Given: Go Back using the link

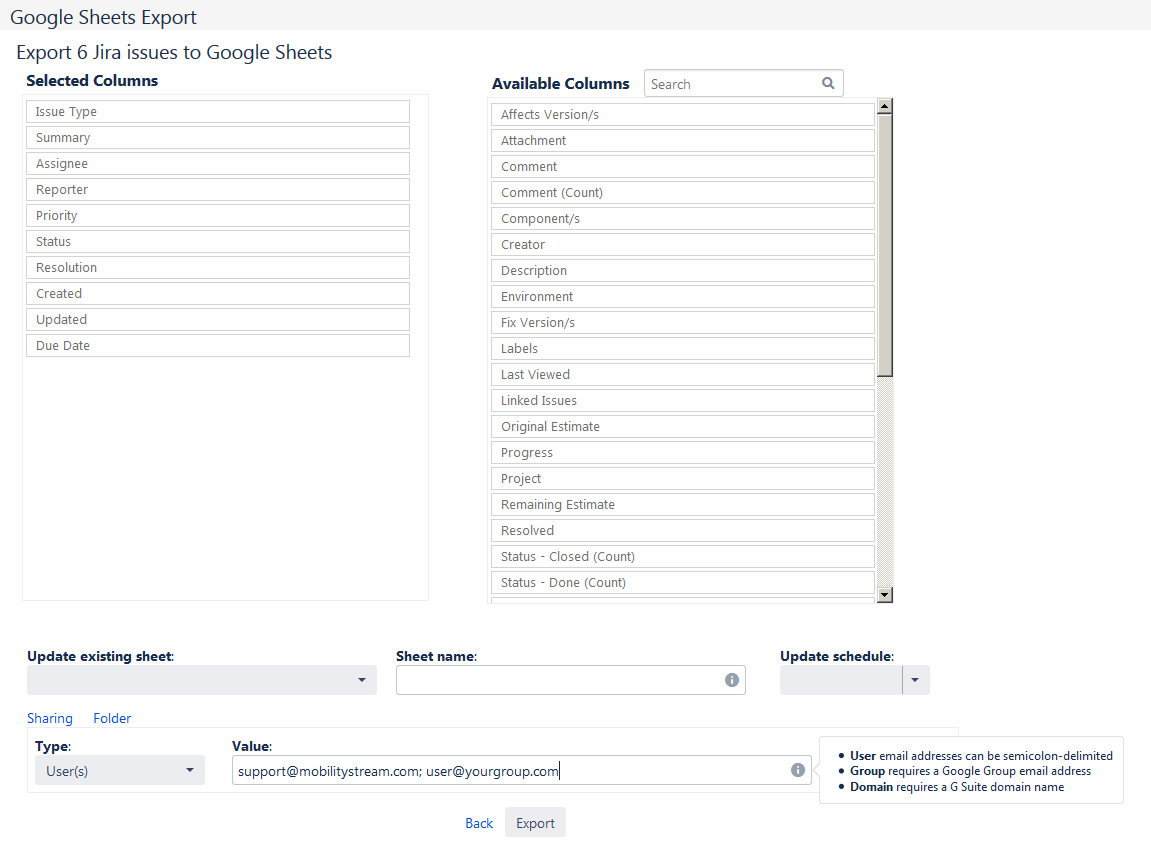Looking at the screenshot, I should (x=479, y=823).
